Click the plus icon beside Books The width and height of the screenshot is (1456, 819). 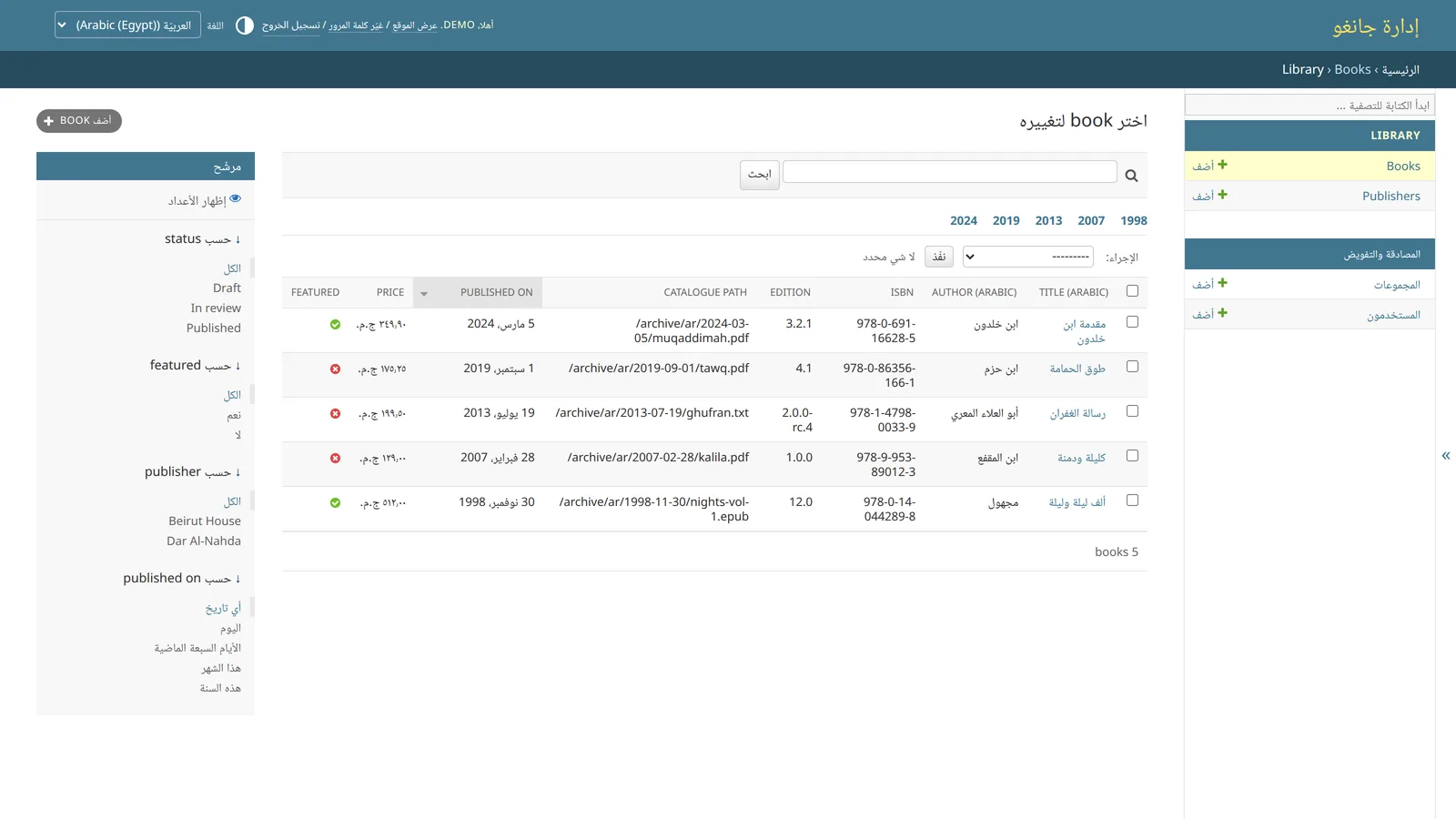1223,165
